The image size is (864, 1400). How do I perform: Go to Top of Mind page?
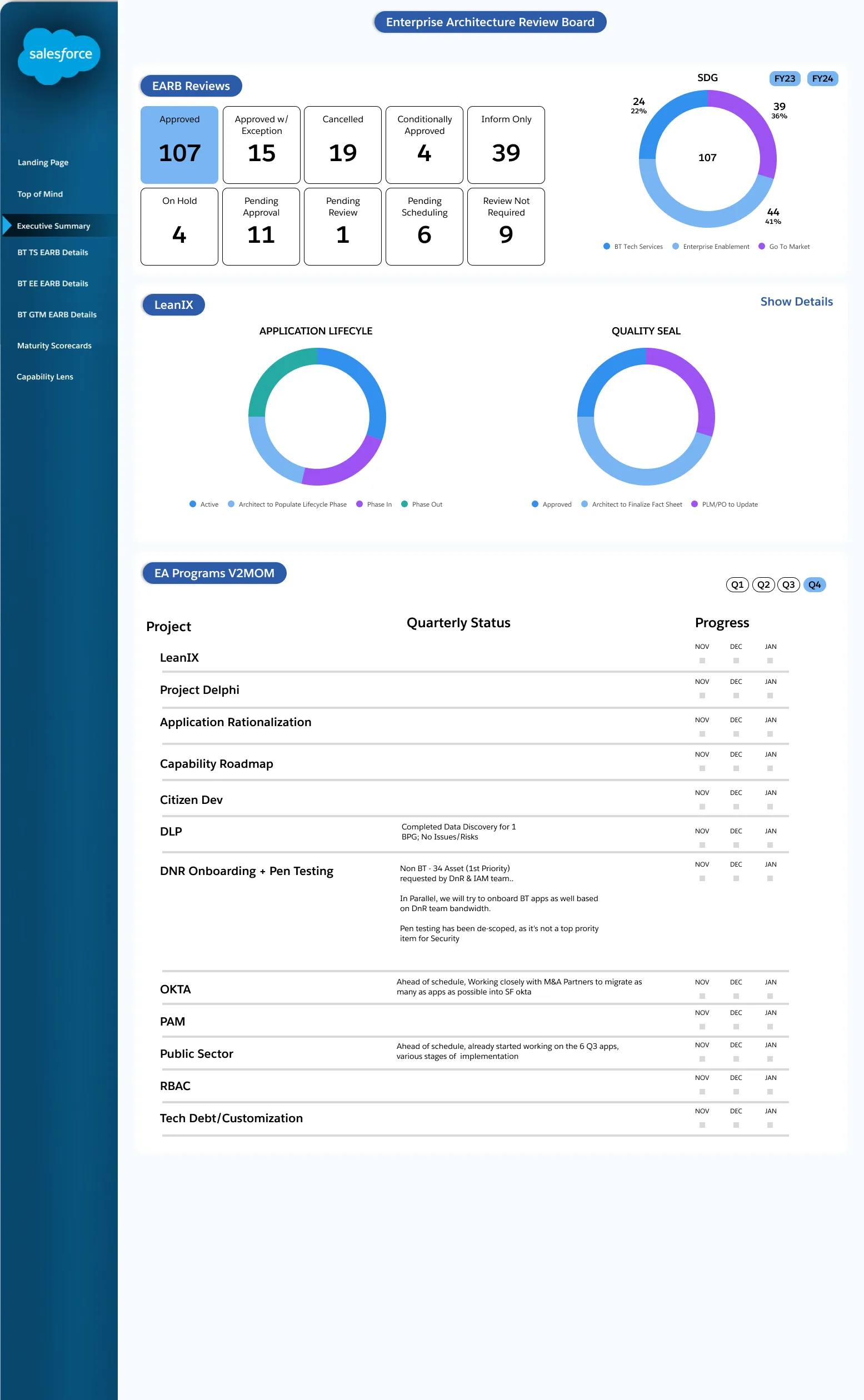(x=40, y=194)
